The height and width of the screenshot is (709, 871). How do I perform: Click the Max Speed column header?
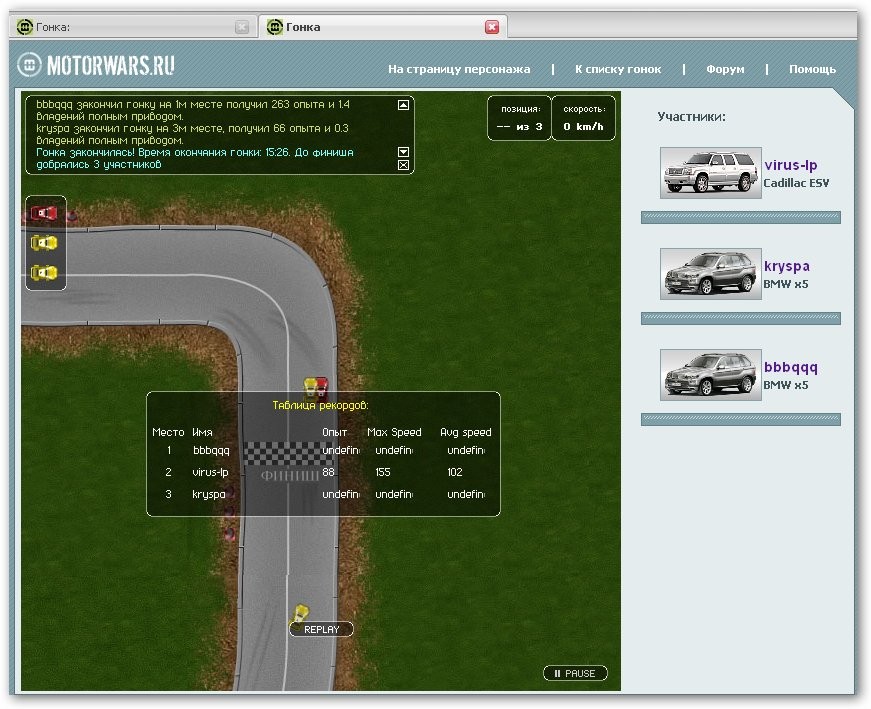394,432
